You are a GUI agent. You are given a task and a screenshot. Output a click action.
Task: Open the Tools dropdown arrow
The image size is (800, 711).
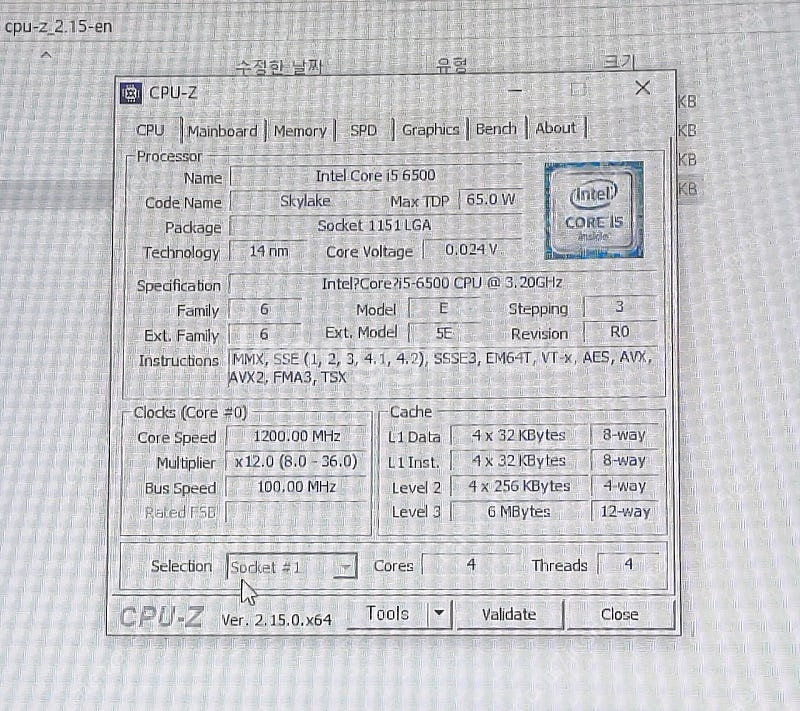click(x=439, y=614)
